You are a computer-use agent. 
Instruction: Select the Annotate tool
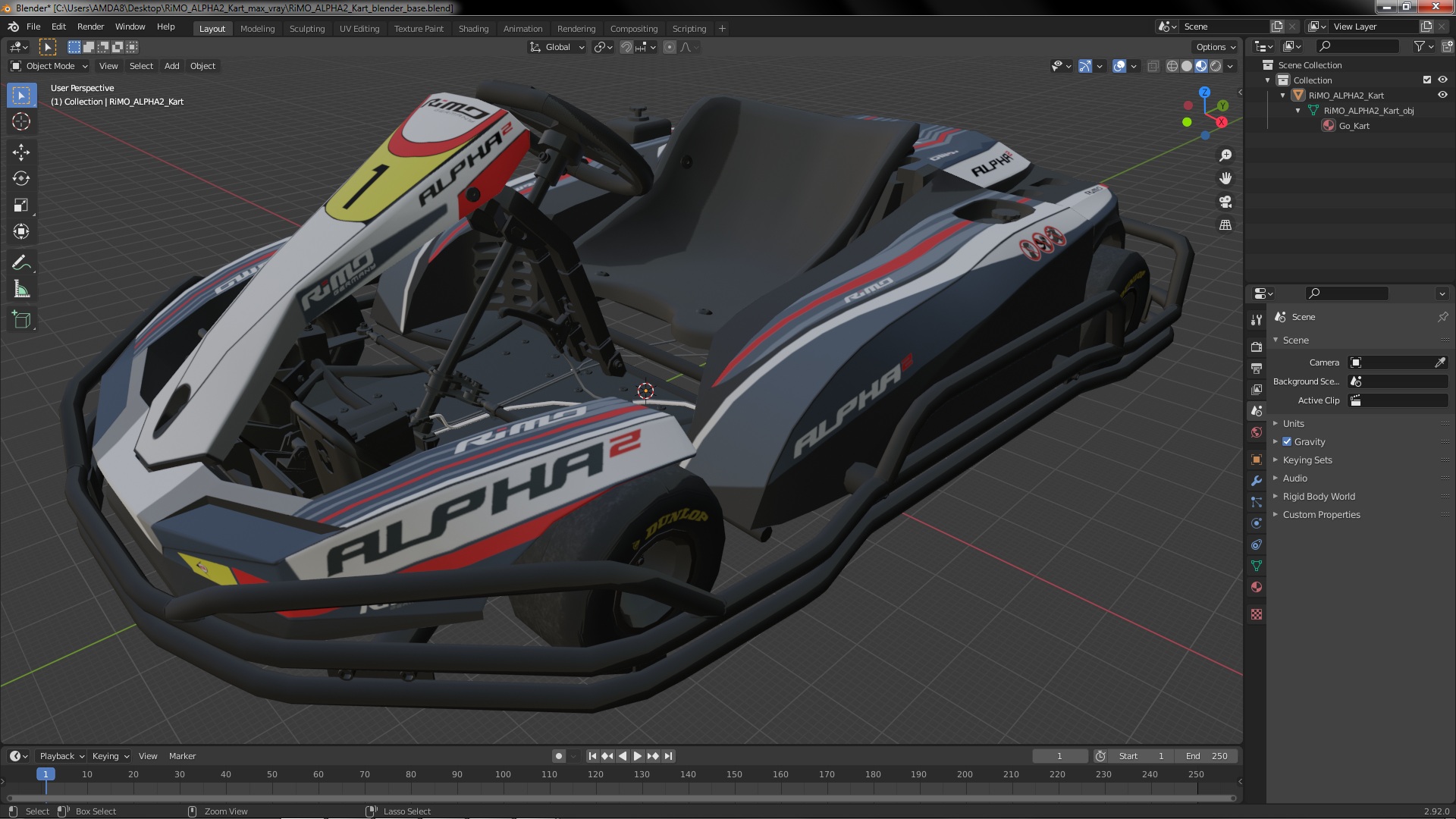[21, 263]
